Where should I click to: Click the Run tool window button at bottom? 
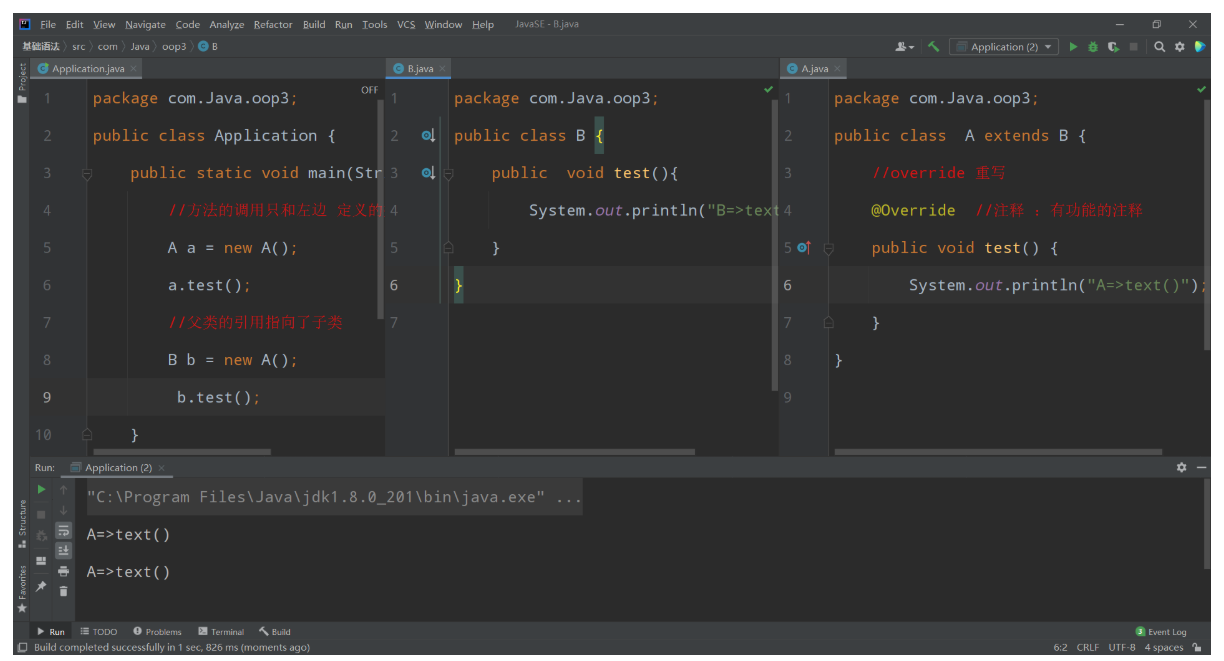coord(51,632)
